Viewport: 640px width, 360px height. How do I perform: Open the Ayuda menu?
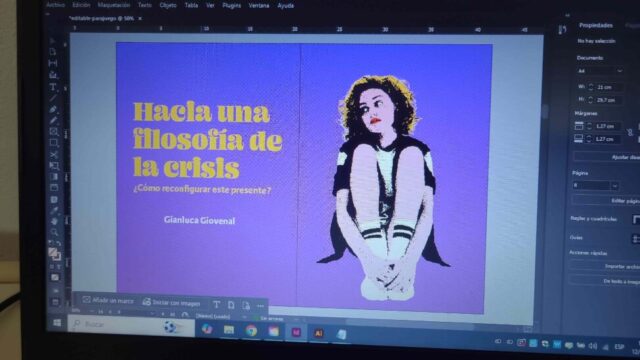click(x=286, y=6)
